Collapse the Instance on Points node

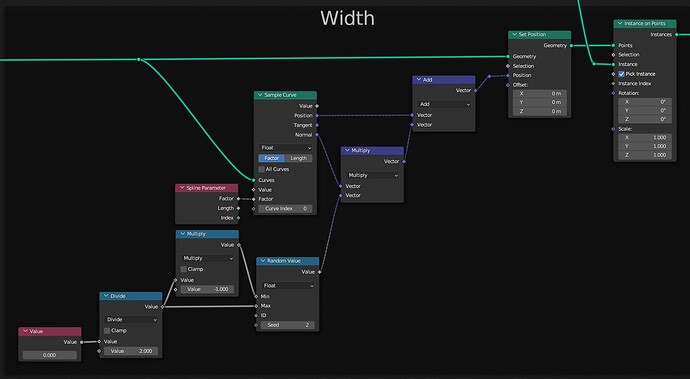click(620, 23)
